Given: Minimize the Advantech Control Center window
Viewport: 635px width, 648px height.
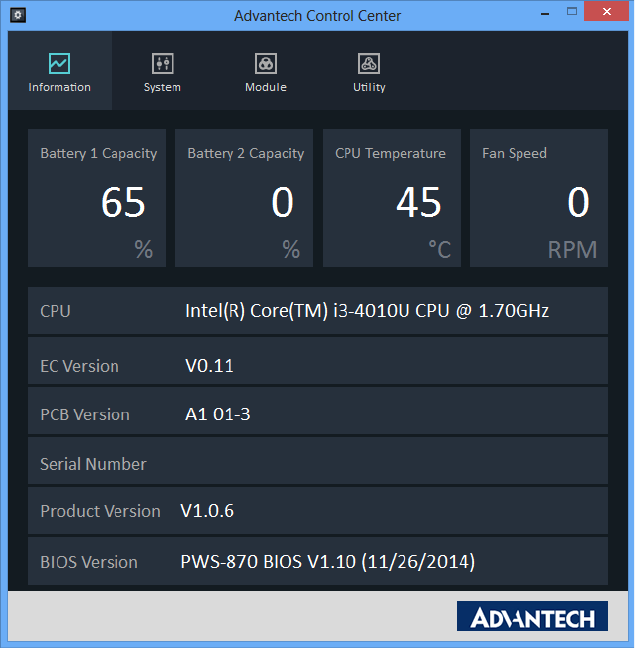Looking at the screenshot, I should (545, 12).
